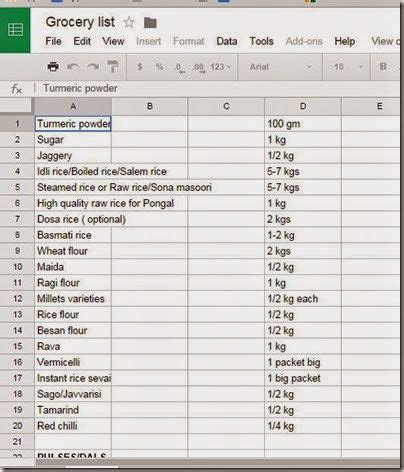
Task: Format as currency with dollar icon
Action: coord(140,67)
